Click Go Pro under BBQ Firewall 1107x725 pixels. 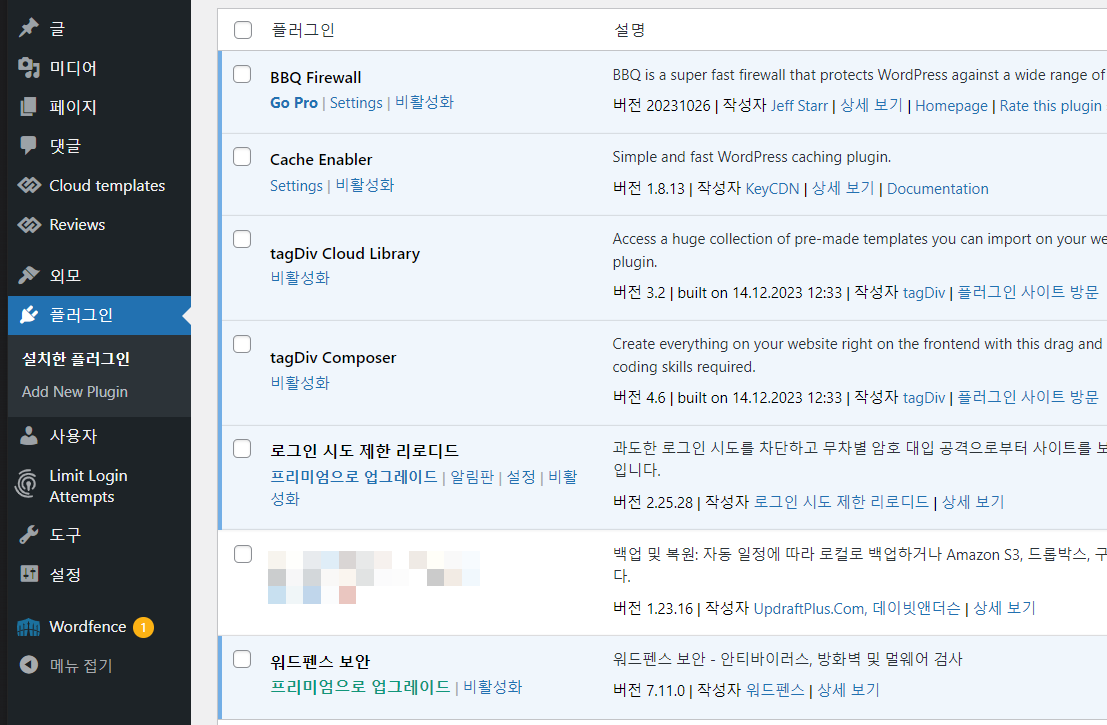(294, 102)
